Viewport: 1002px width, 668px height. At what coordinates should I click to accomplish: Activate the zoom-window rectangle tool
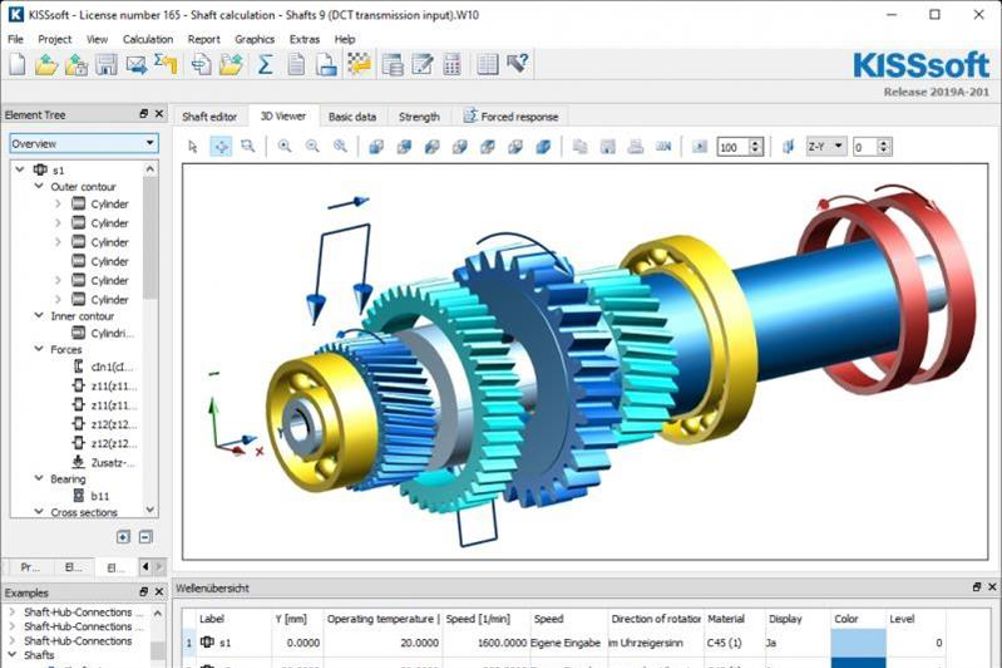point(248,146)
